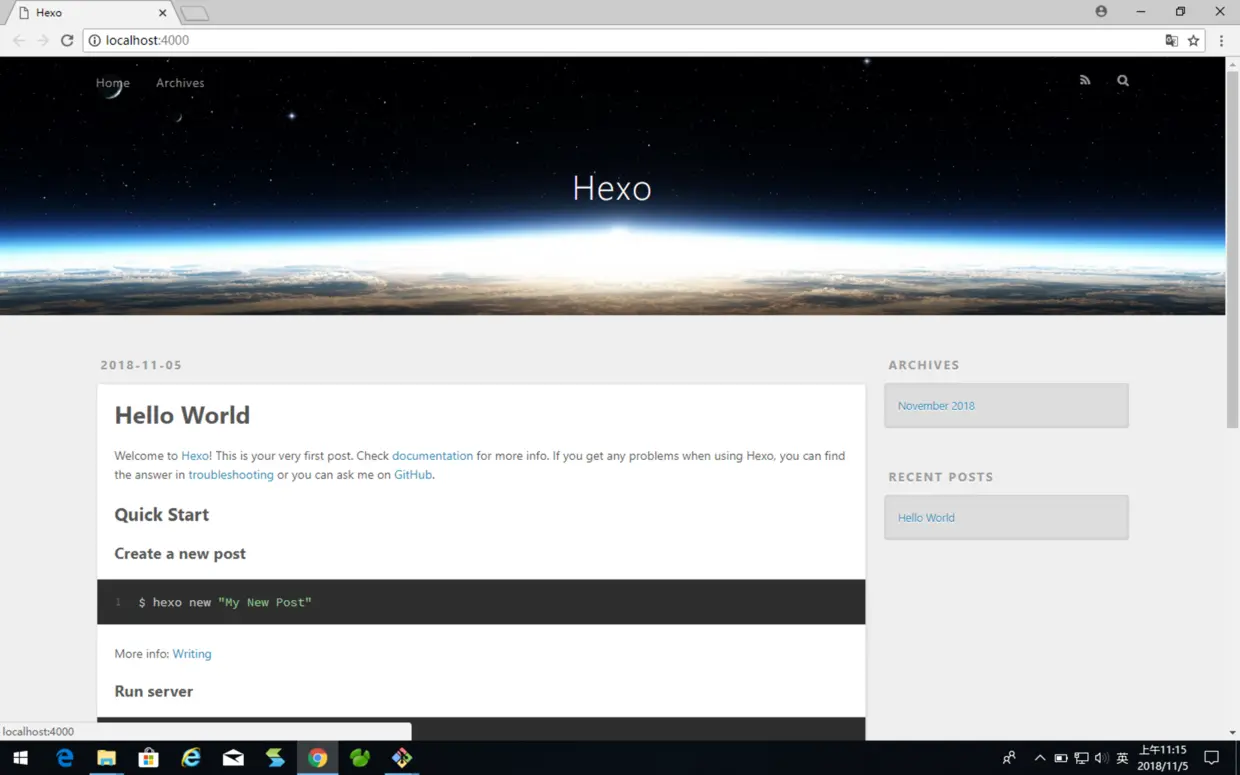Open the Mail app from the taskbar
Image resolution: width=1240 pixels, height=775 pixels.
pyautogui.click(x=233, y=758)
